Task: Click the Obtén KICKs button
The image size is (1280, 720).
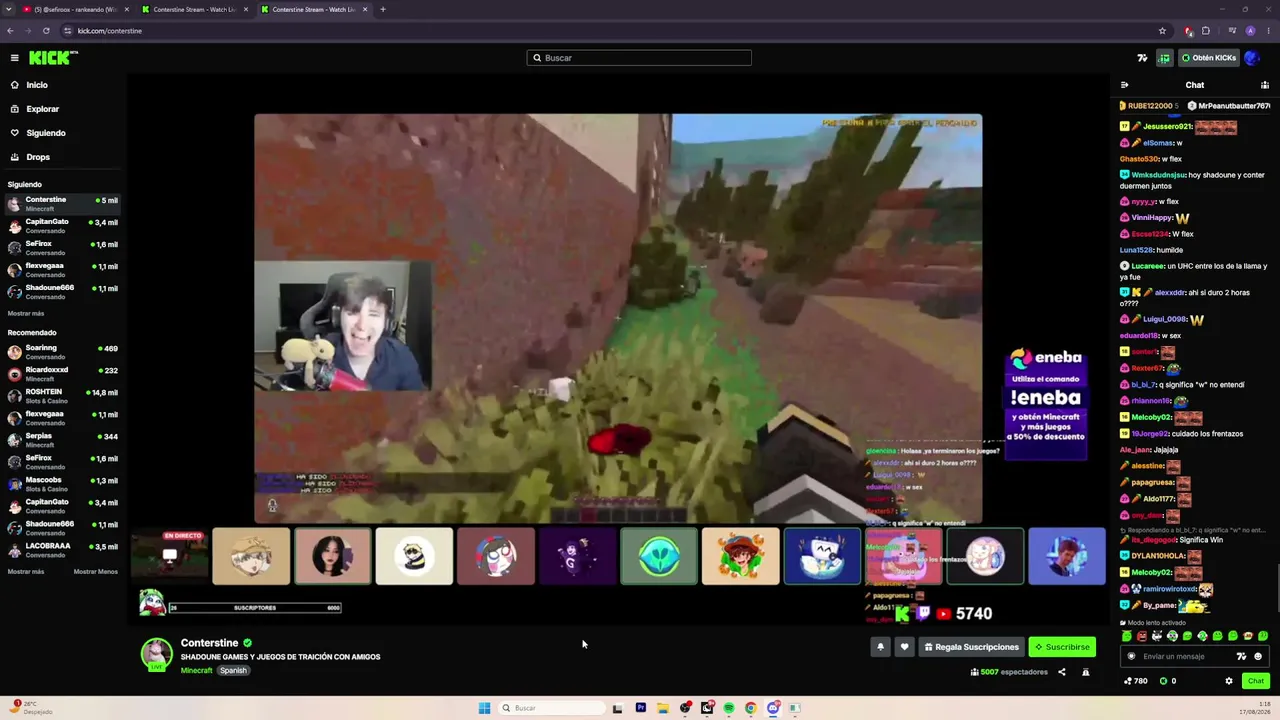Action: point(1209,58)
